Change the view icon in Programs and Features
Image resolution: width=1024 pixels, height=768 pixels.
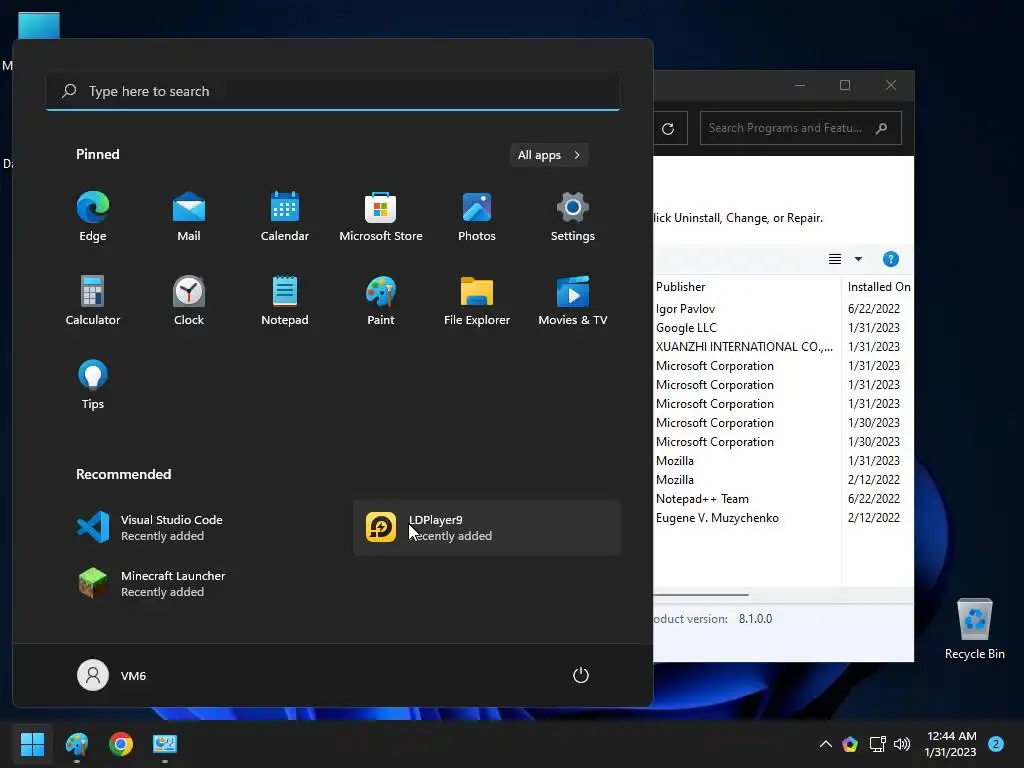click(835, 259)
